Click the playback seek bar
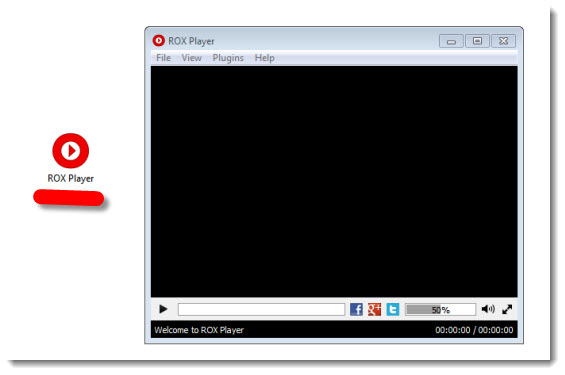The height and width of the screenshot is (375, 565). point(261,309)
